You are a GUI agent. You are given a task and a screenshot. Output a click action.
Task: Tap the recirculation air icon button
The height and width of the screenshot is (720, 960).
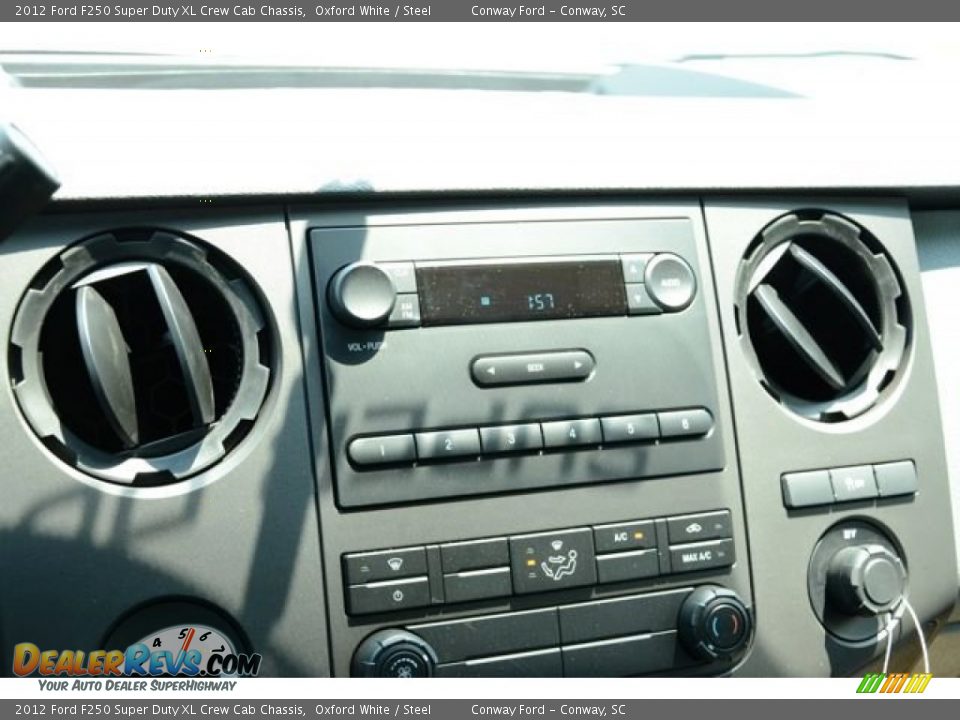(694, 527)
